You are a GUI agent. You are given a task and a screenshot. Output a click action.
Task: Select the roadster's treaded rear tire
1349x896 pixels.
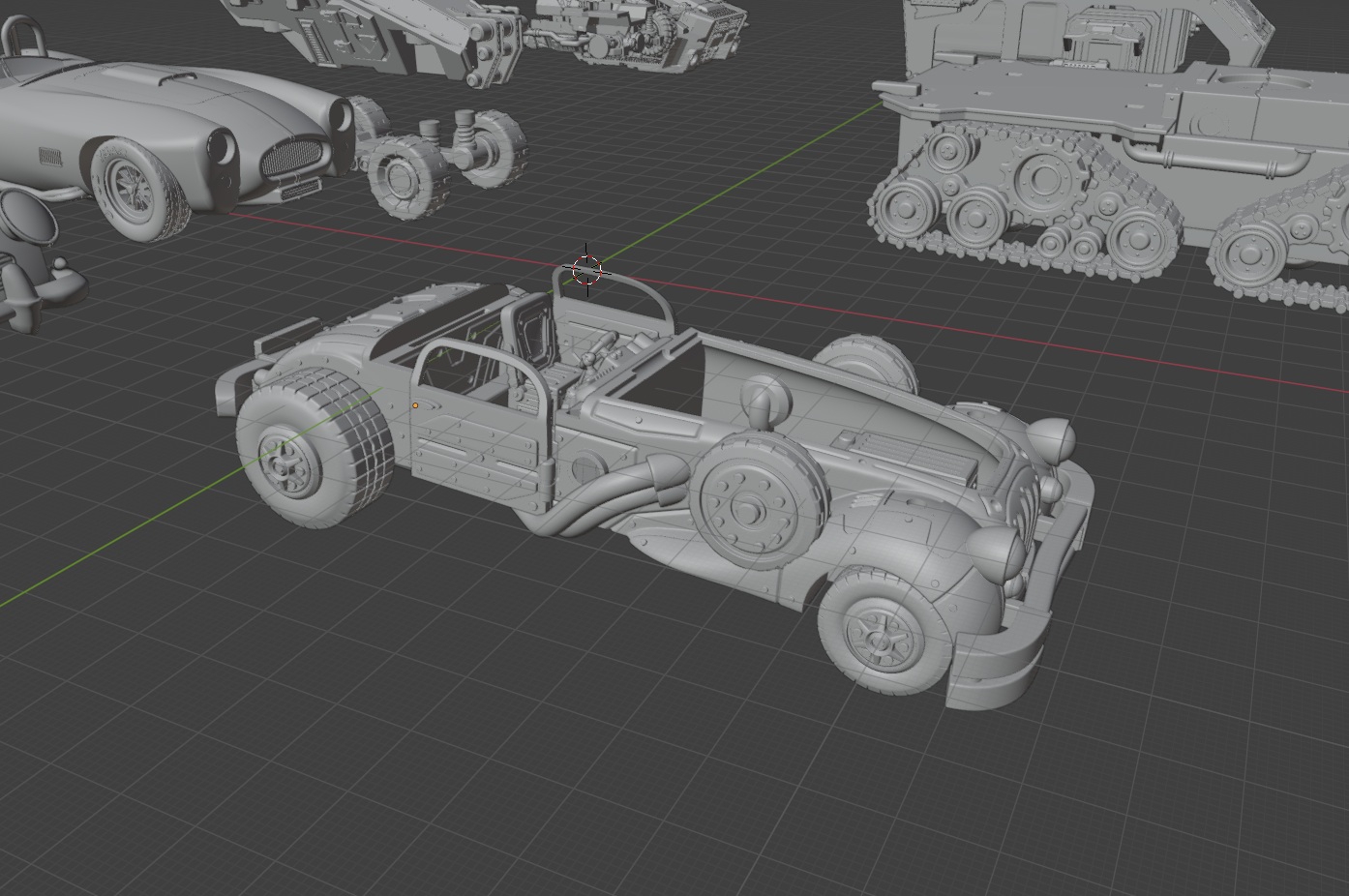[x=314, y=446]
